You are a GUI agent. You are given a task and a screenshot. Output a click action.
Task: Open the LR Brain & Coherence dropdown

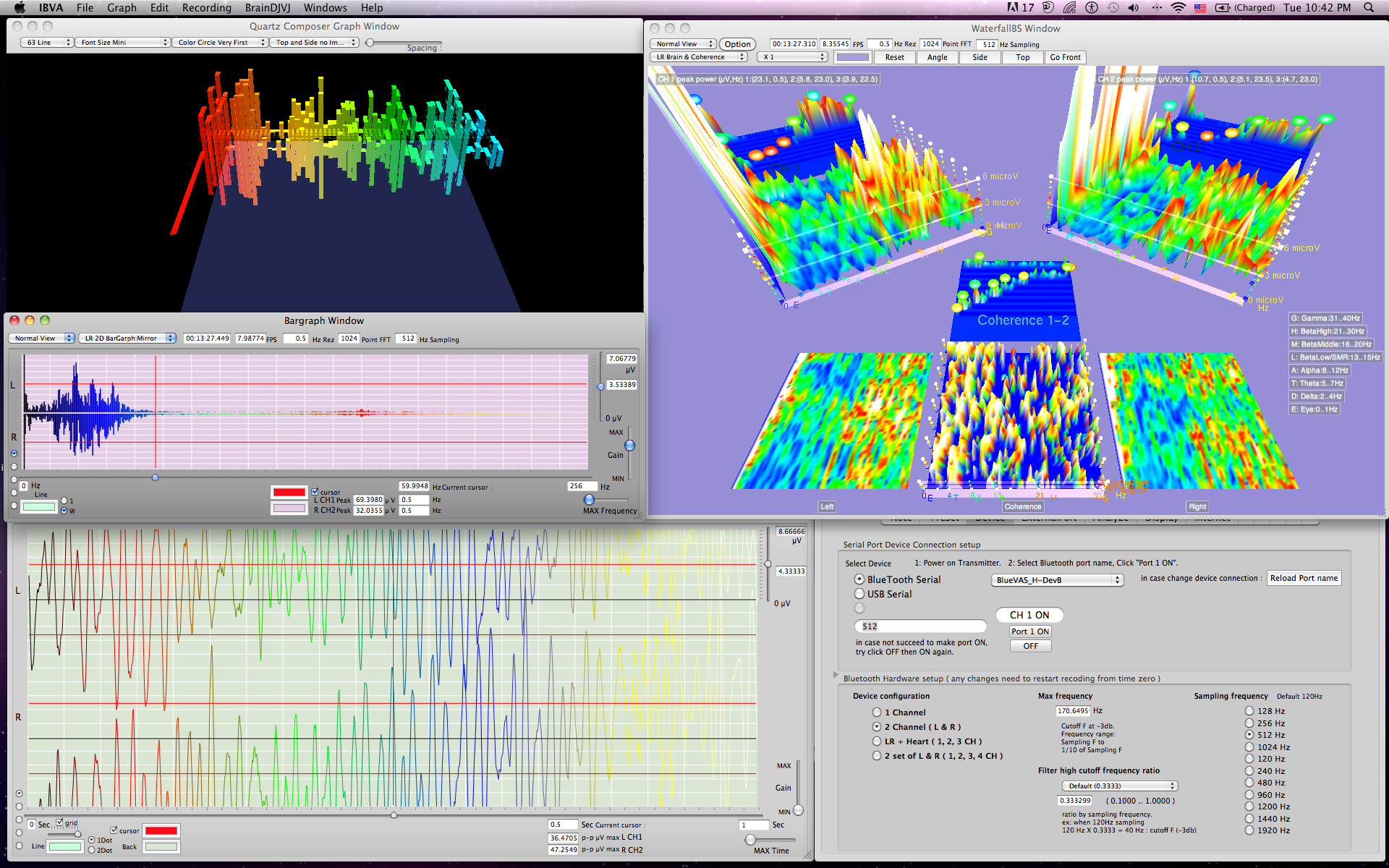click(698, 57)
